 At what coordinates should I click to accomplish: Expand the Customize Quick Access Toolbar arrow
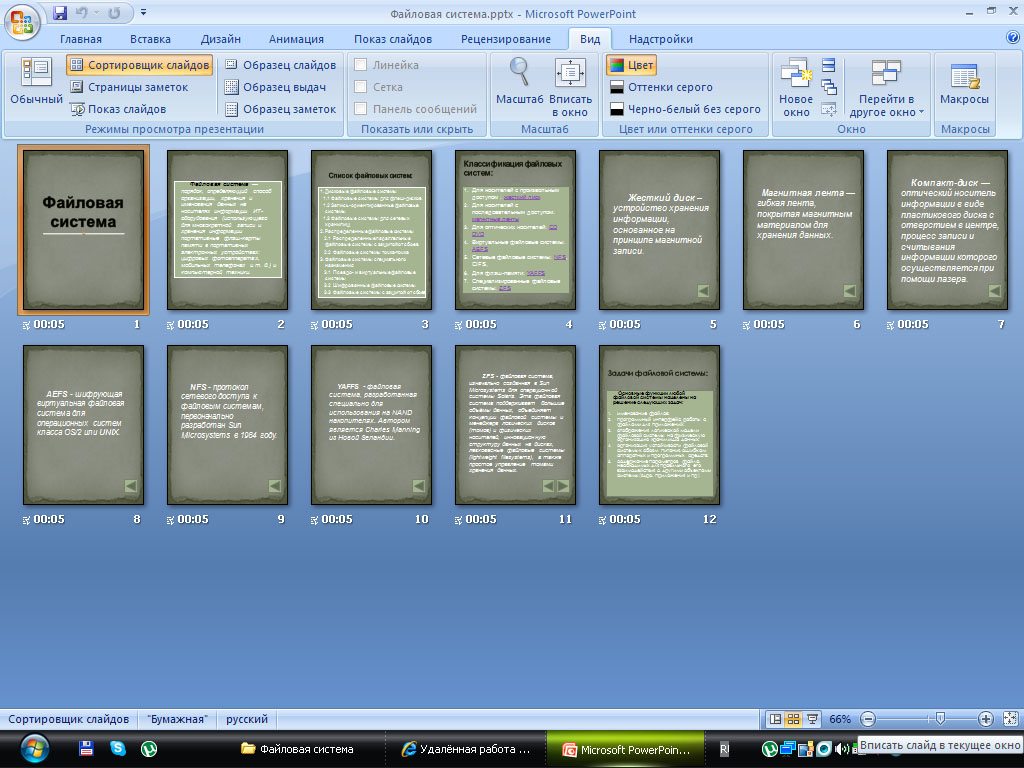coord(142,14)
